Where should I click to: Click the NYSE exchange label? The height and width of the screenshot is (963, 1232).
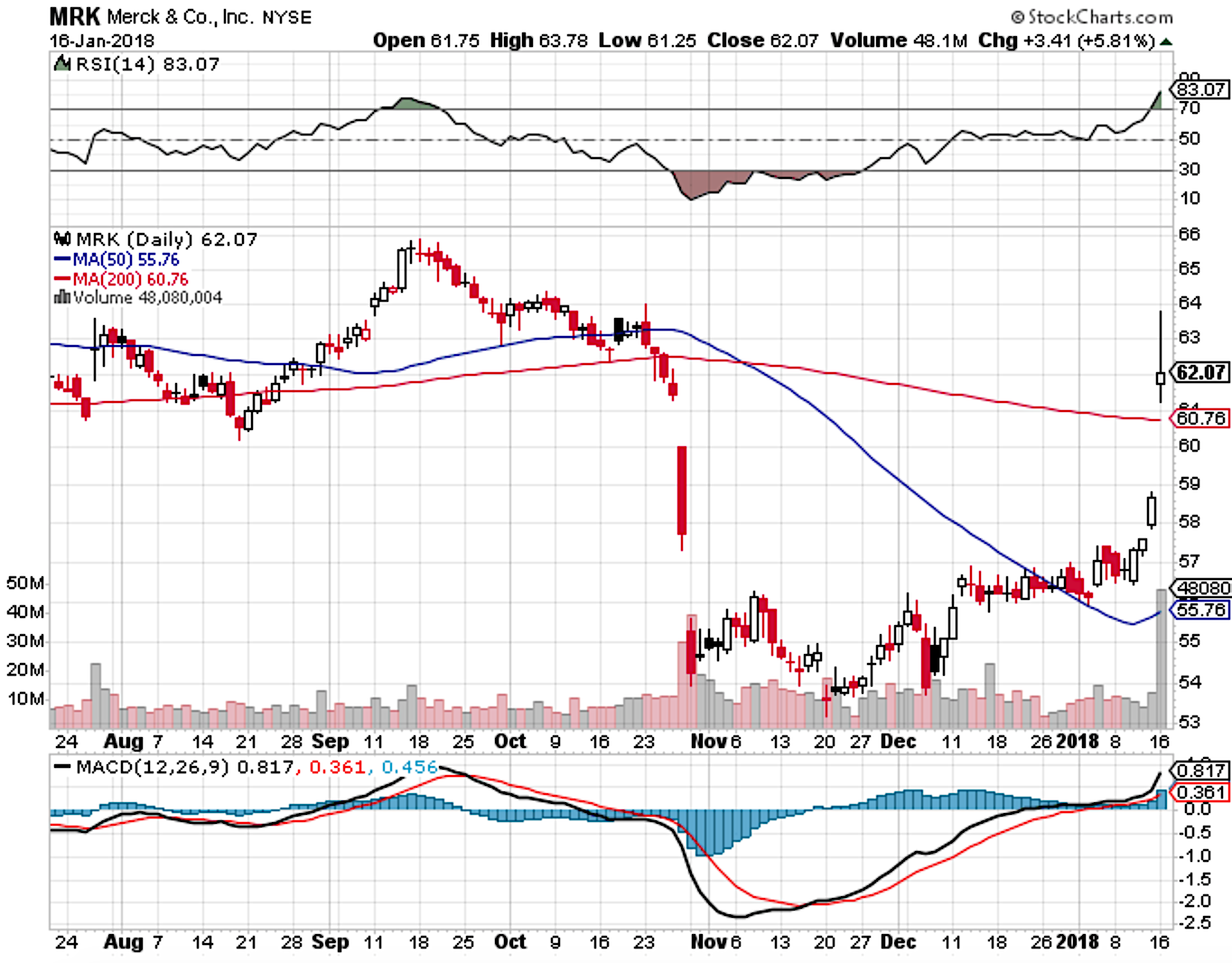(286, 17)
